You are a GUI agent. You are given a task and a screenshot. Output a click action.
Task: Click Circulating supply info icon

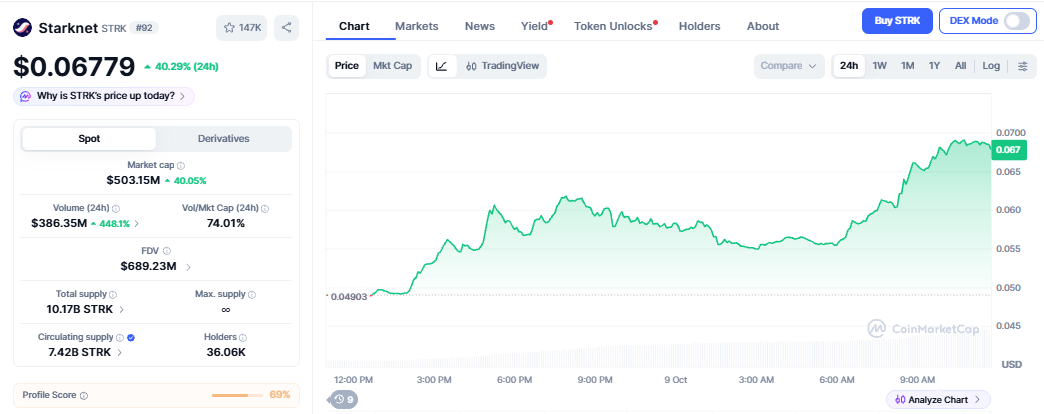point(120,337)
